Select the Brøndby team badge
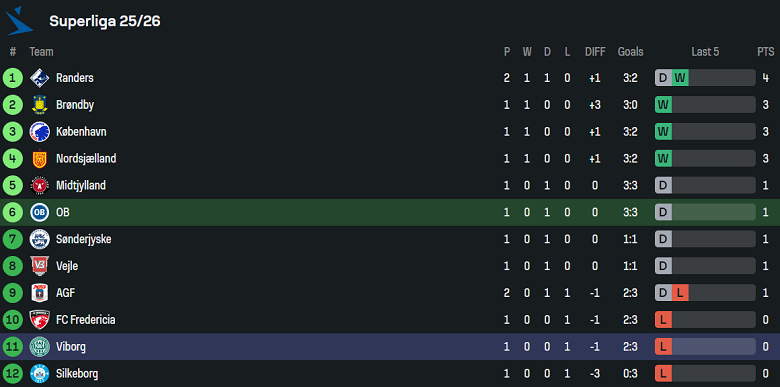The height and width of the screenshot is (387, 780). pos(39,105)
